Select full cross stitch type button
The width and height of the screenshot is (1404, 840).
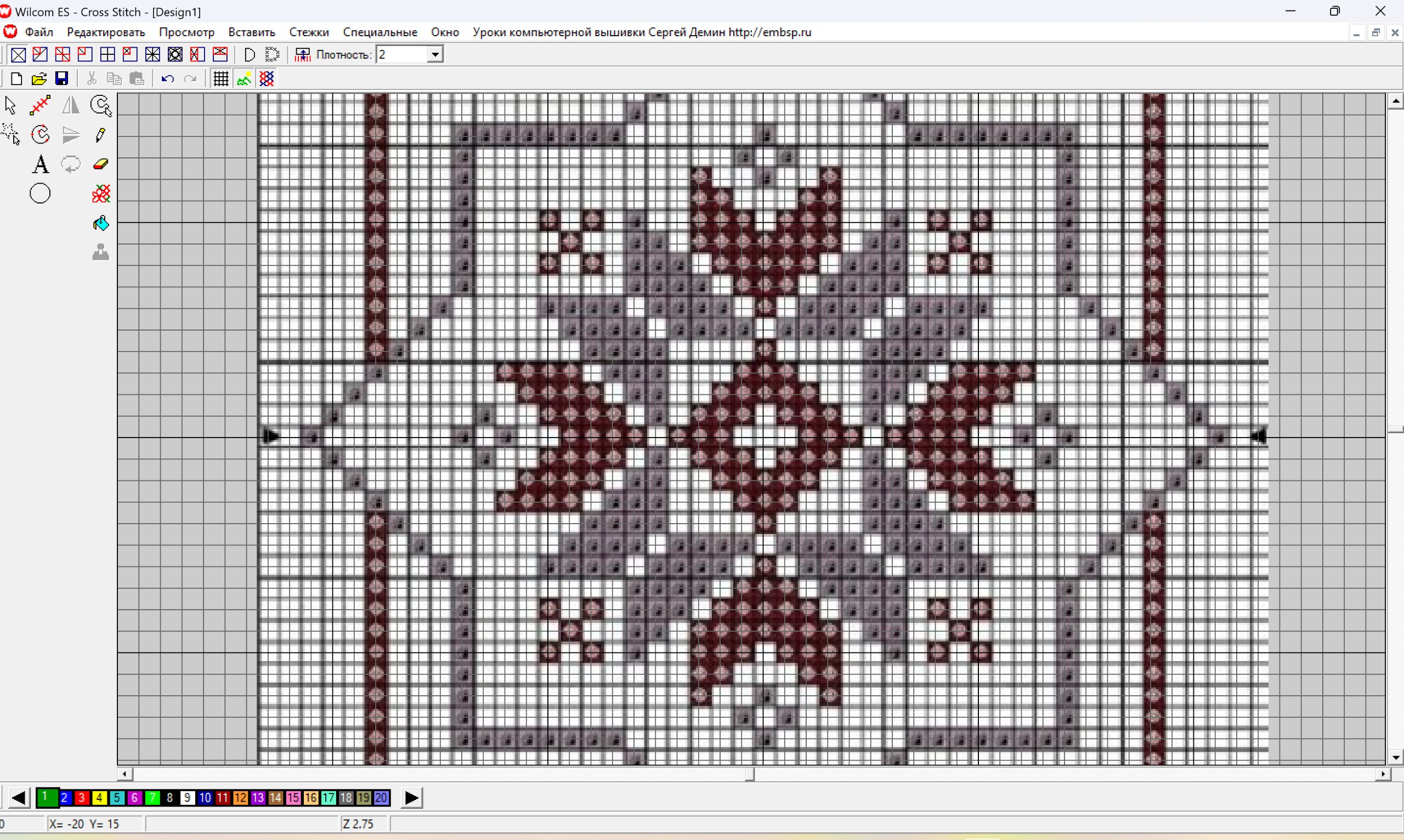(19, 55)
